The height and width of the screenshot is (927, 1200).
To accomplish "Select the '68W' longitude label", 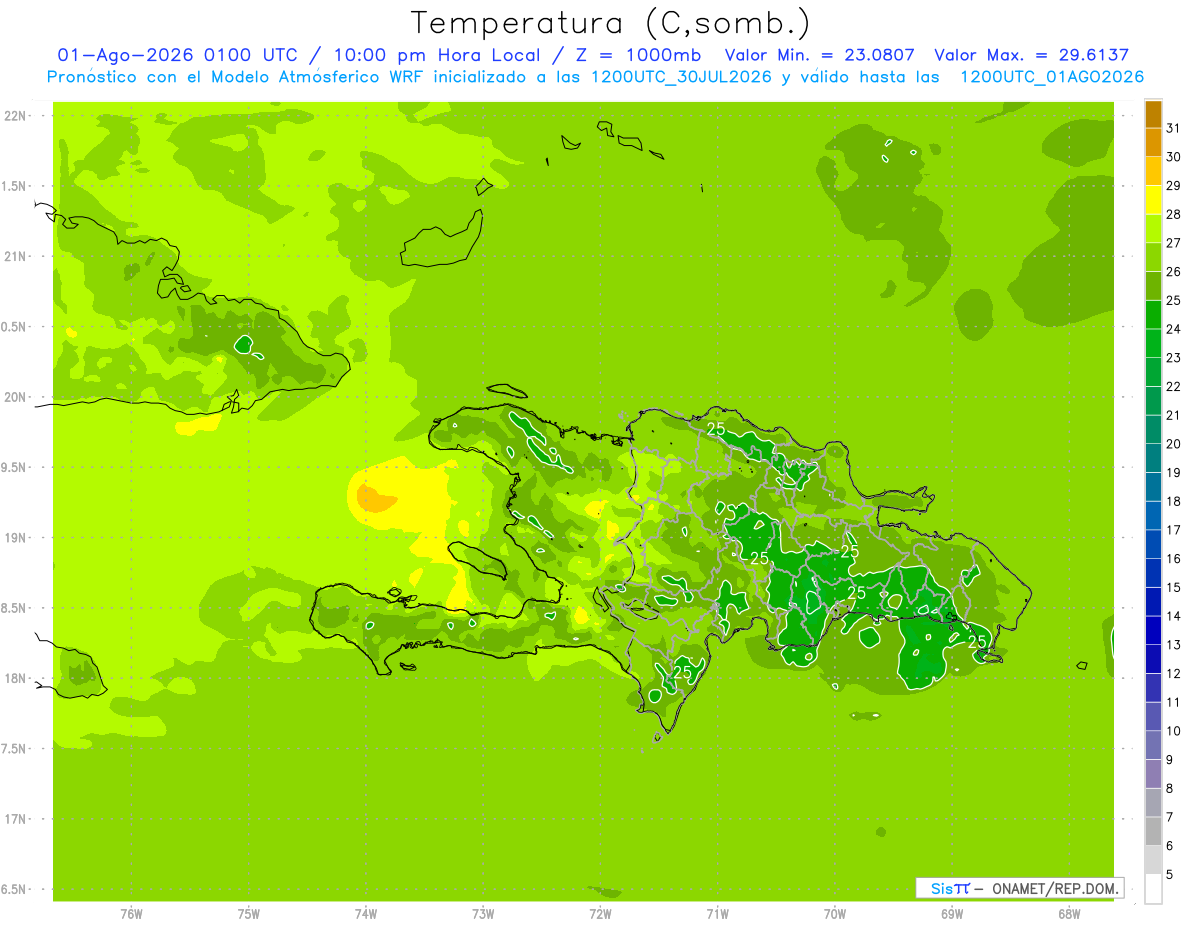I will tap(1069, 914).
